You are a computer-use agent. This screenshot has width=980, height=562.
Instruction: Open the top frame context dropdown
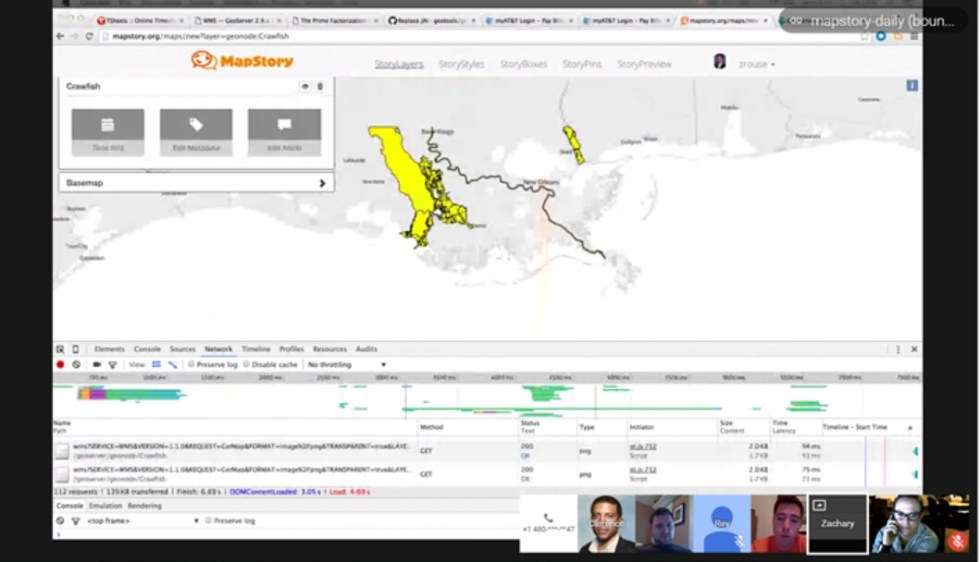142,521
